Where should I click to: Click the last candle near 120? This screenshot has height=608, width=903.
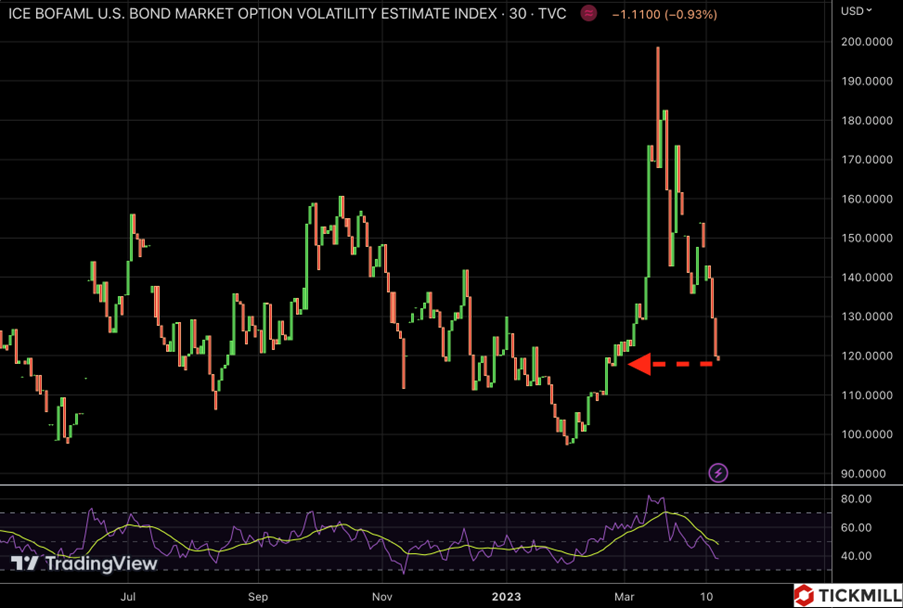tap(718, 358)
